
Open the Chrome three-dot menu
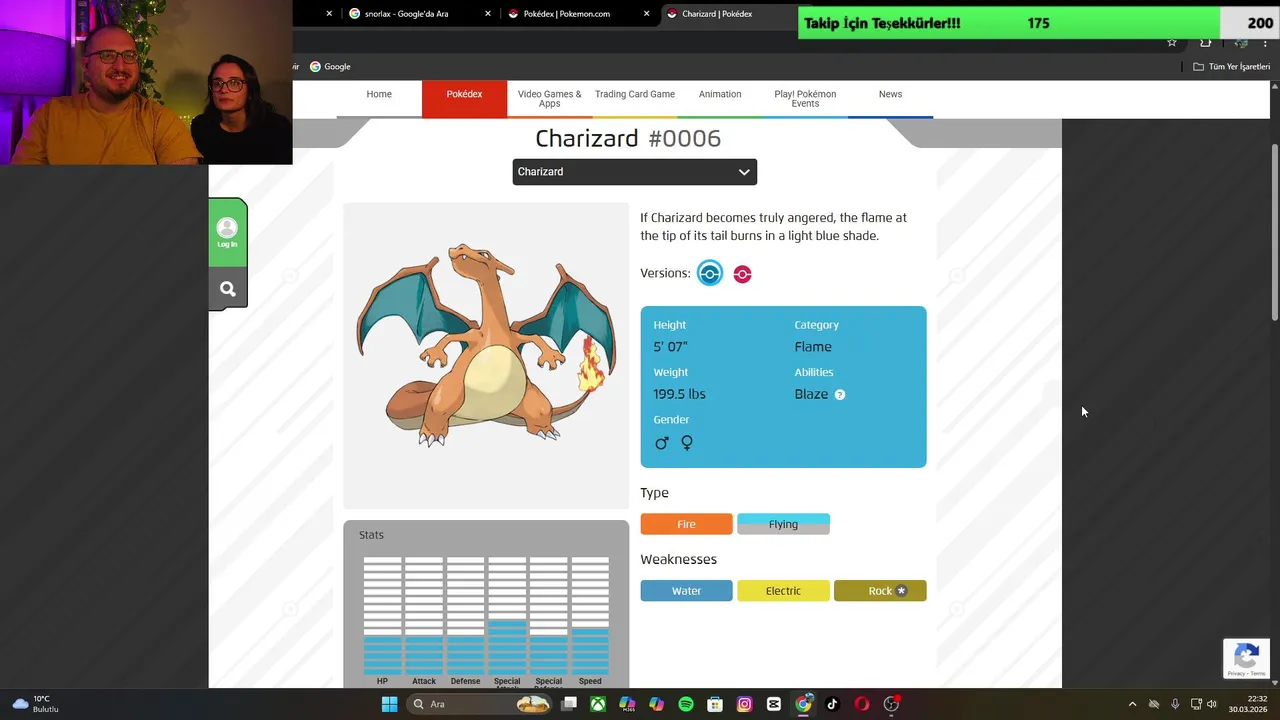click(1266, 42)
